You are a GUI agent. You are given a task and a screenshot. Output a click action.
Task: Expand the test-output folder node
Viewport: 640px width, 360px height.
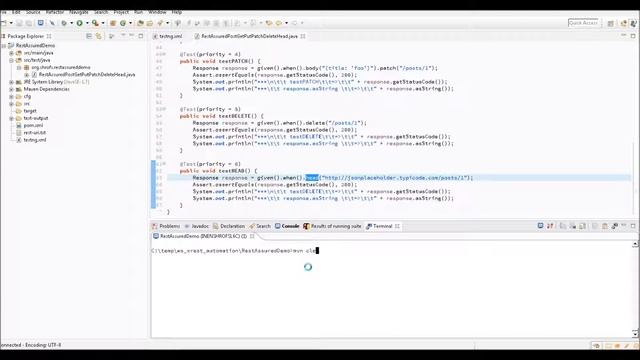[x=12, y=118]
